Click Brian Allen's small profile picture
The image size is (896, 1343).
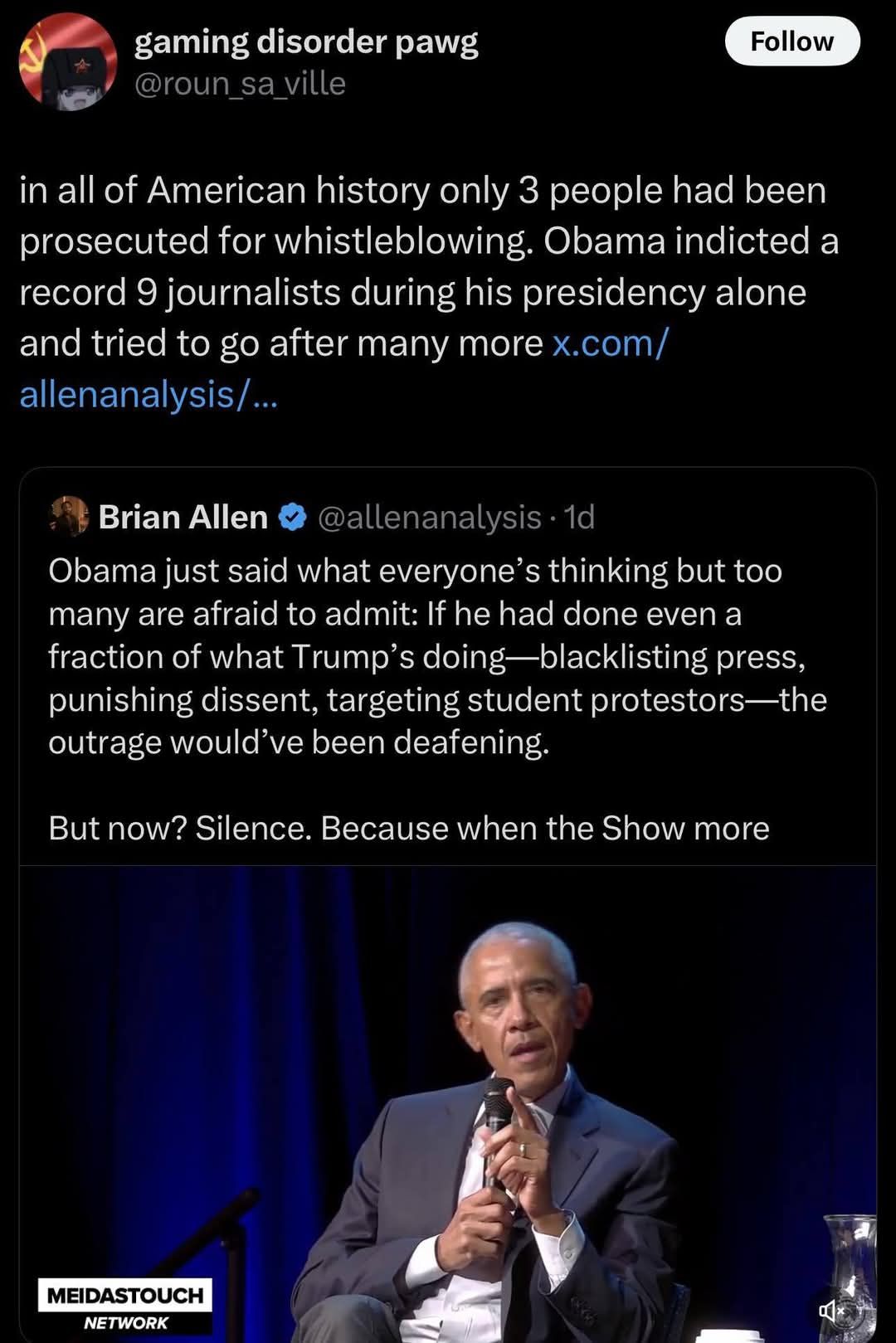pos(66,517)
